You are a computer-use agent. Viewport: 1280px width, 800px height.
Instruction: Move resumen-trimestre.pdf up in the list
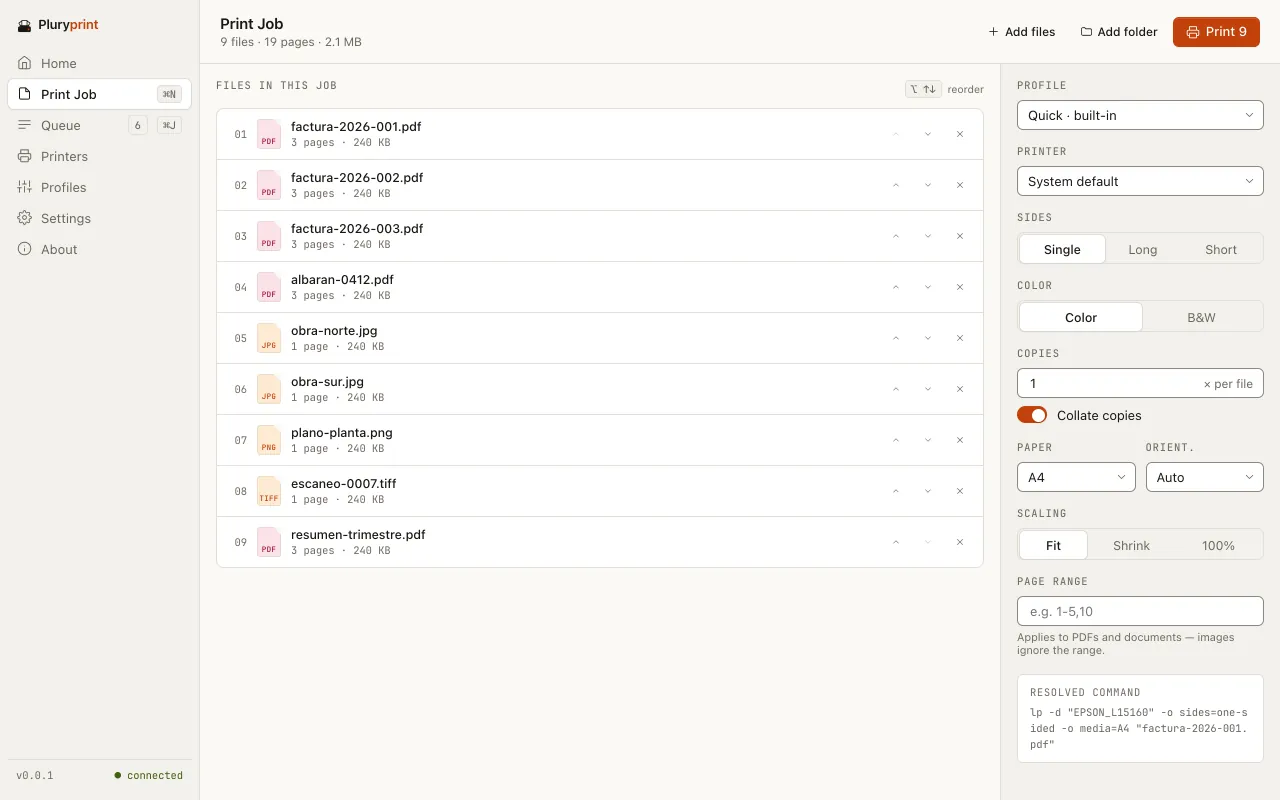(x=896, y=542)
